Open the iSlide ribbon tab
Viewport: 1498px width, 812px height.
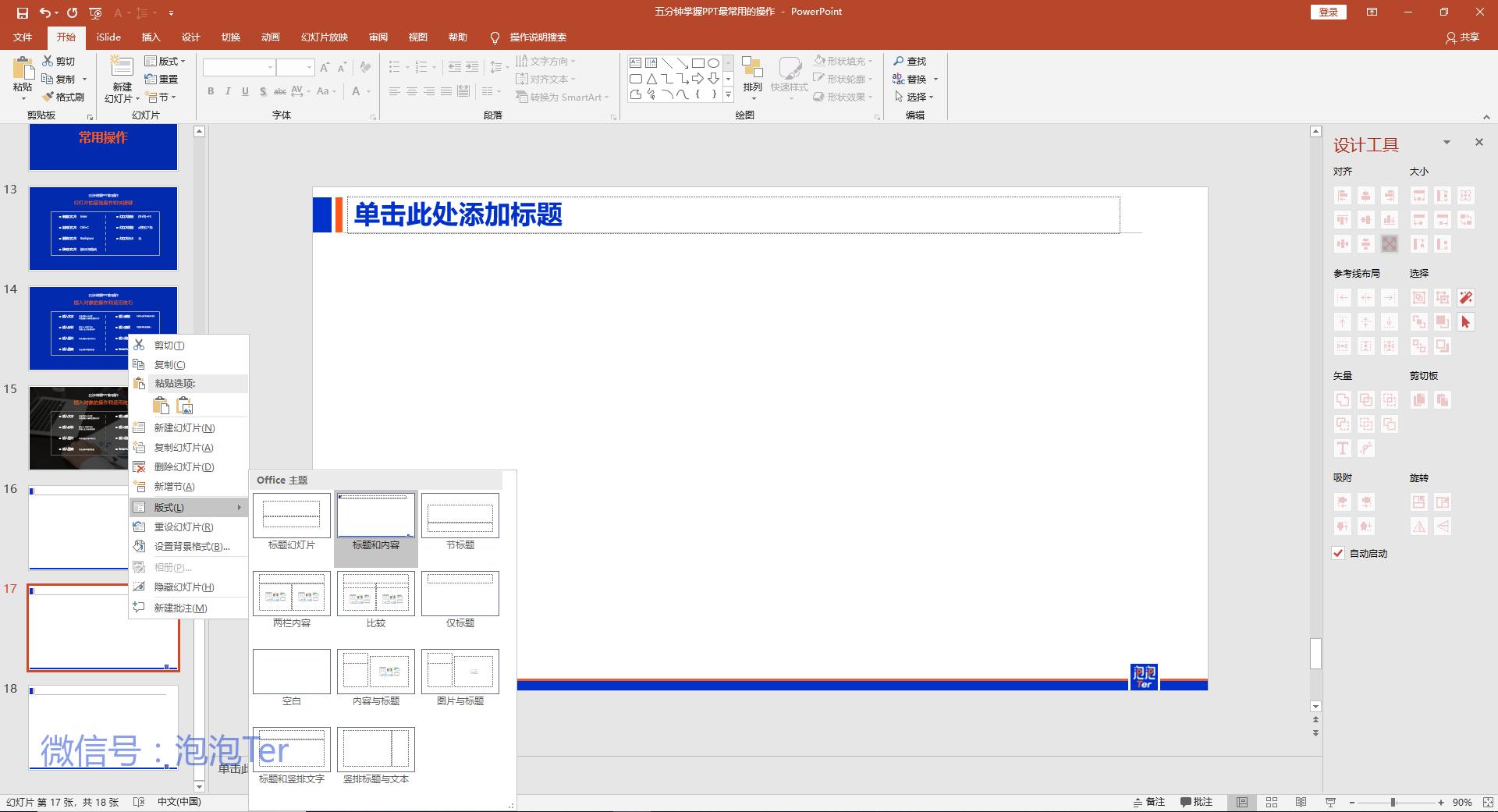(108, 37)
